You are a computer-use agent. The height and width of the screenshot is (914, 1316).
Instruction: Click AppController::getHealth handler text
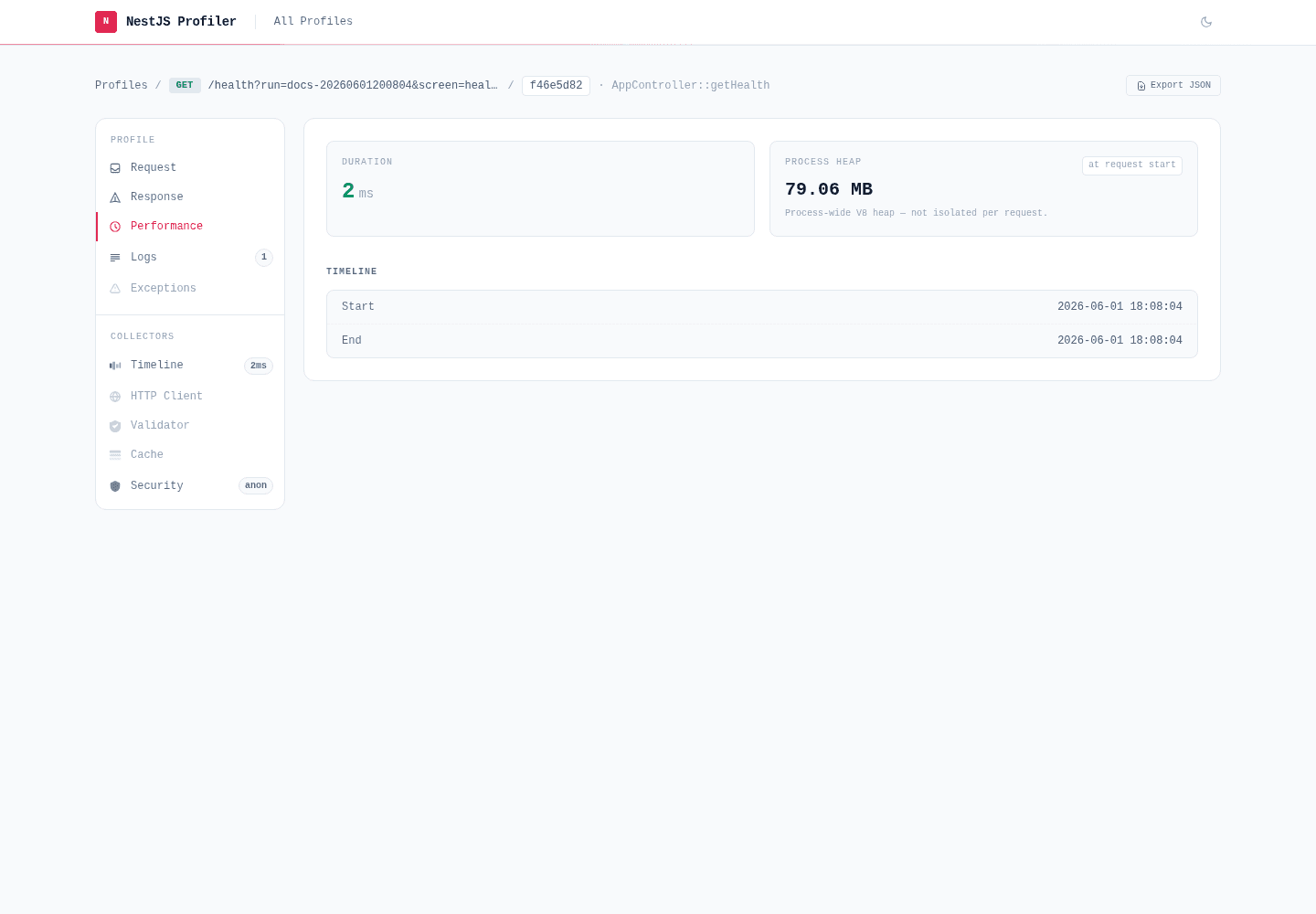(690, 85)
